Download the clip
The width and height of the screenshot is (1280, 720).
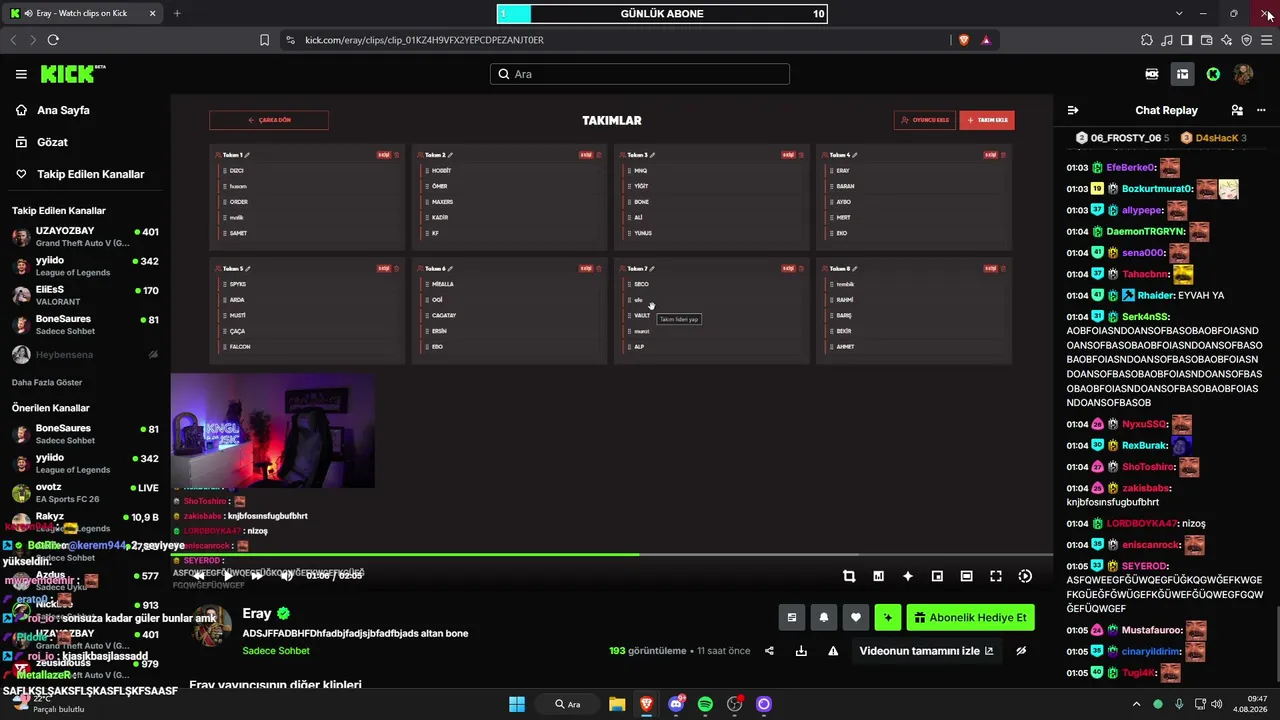click(x=801, y=651)
